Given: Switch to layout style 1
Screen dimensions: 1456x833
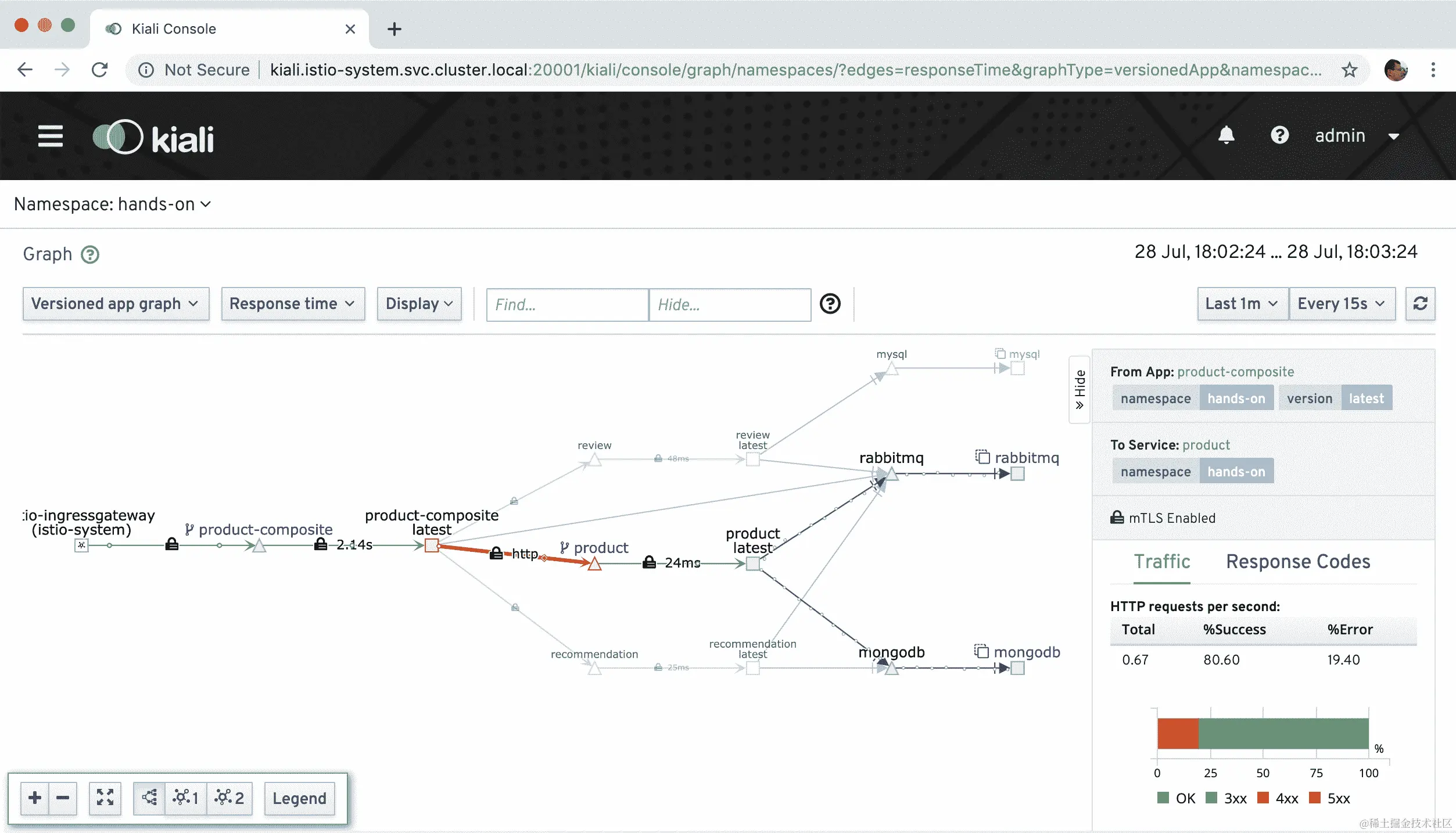Looking at the screenshot, I should [185, 798].
